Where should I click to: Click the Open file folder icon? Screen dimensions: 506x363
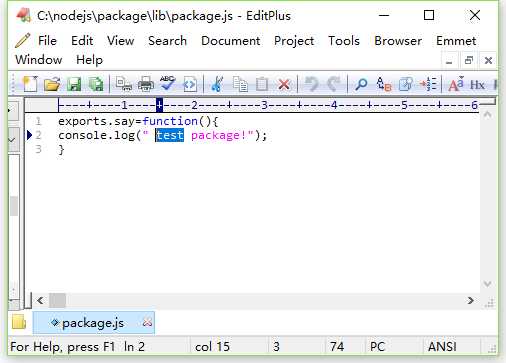coord(52,84)
